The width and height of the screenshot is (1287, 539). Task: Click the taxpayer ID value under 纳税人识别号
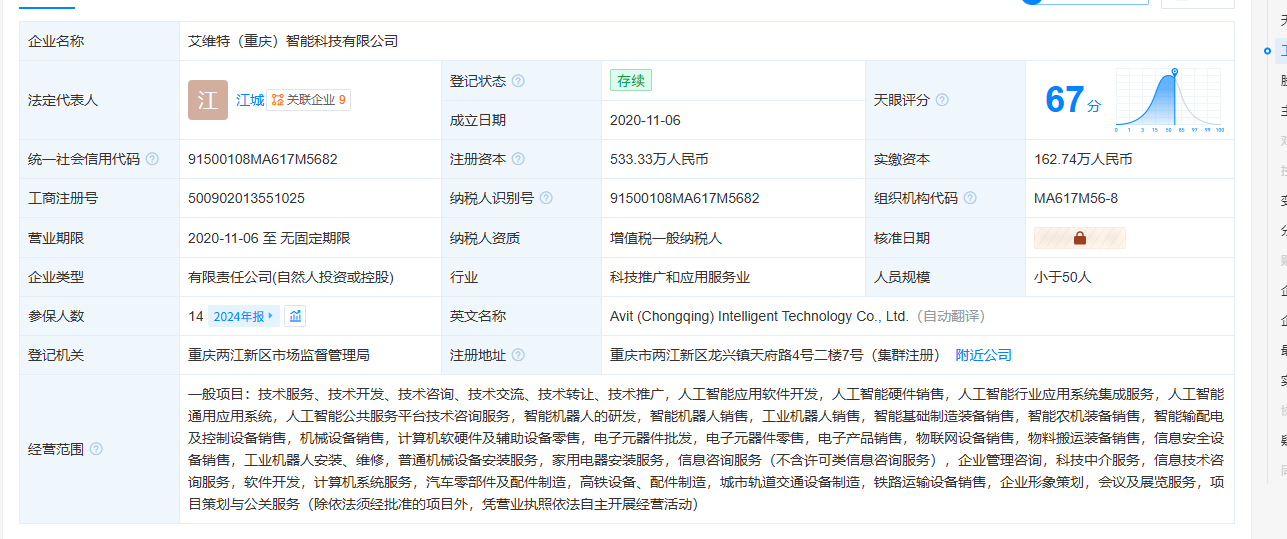(685, 198)
